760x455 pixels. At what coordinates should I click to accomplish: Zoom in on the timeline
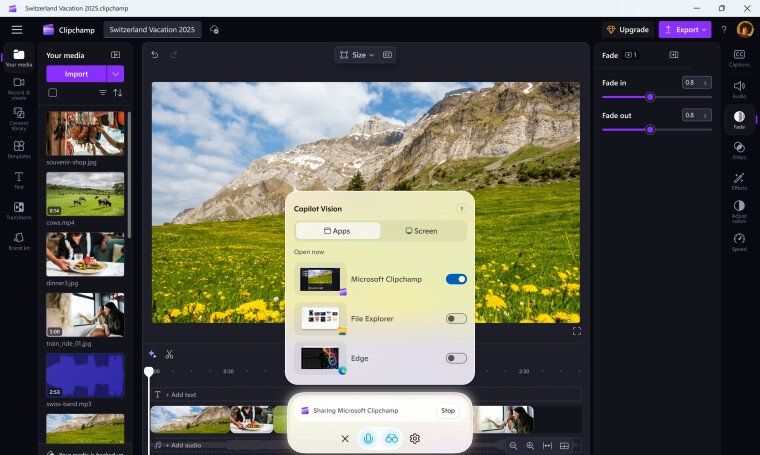pyautogui.click(x=530, y=446)
